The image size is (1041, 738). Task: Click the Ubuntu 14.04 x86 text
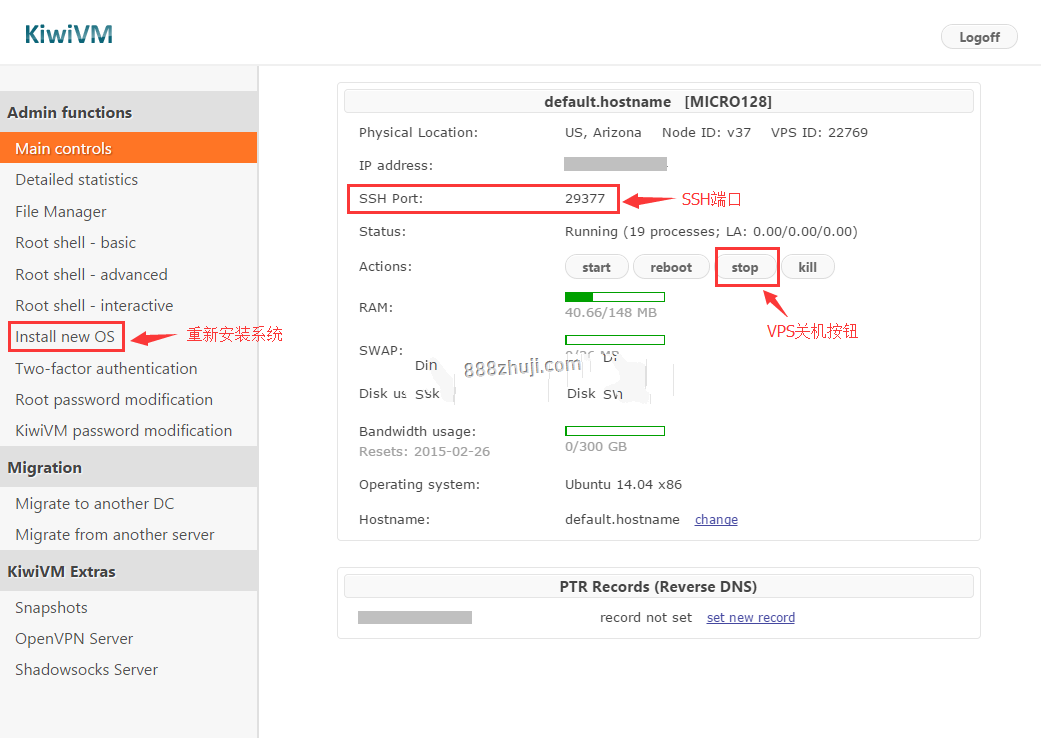(623, 484)
